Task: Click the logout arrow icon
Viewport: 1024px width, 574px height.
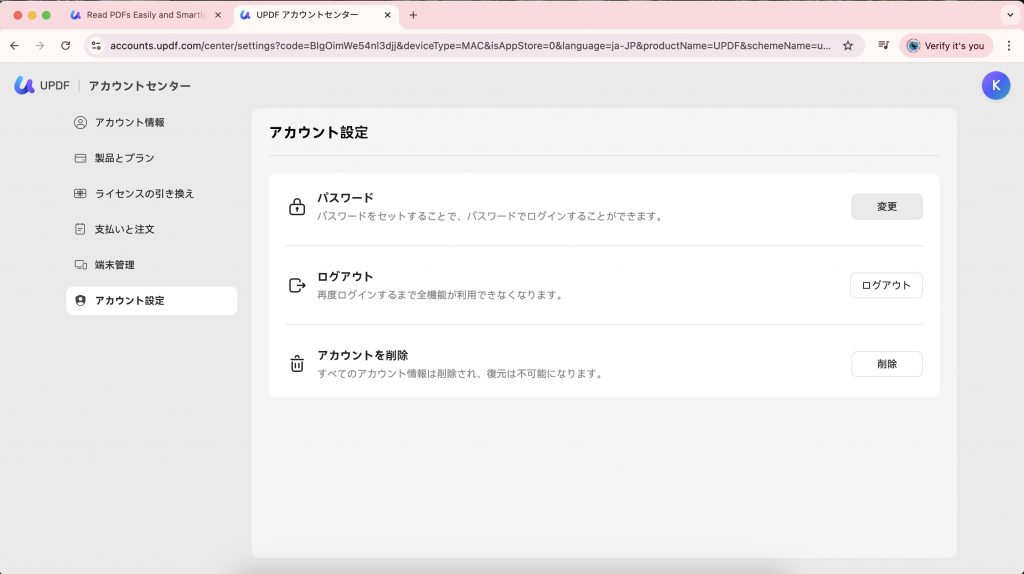Action: pyautogui.click(x=297, y=285)
